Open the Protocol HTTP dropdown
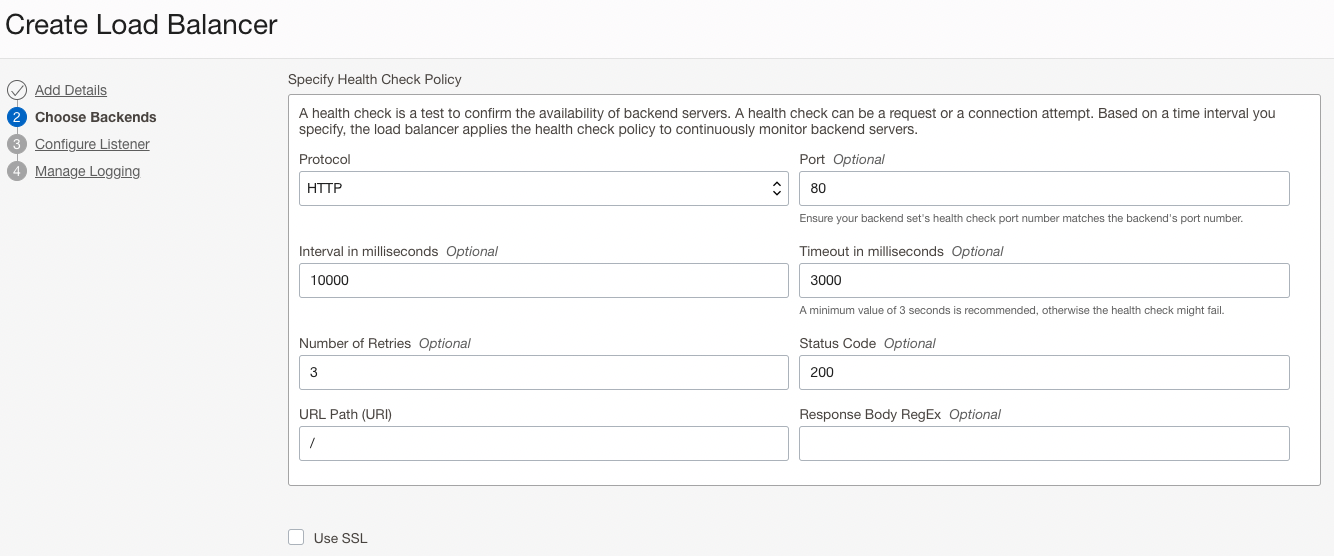The image size is (1334, 556). 530,188
